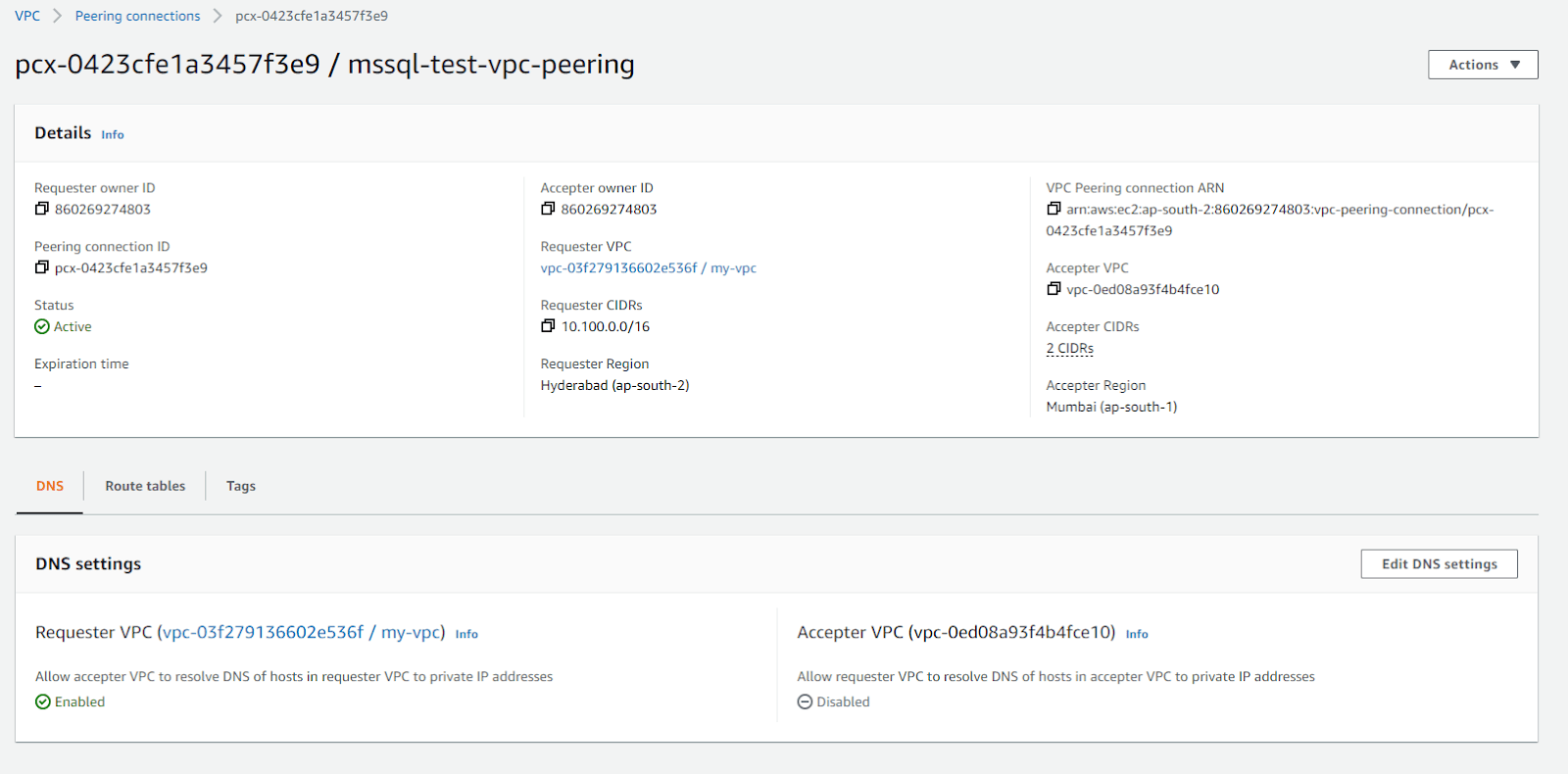Copy the Peering connection ID
Image resolution: width=1568 pixels, height=774 pixels.
[x=41, y=267]
